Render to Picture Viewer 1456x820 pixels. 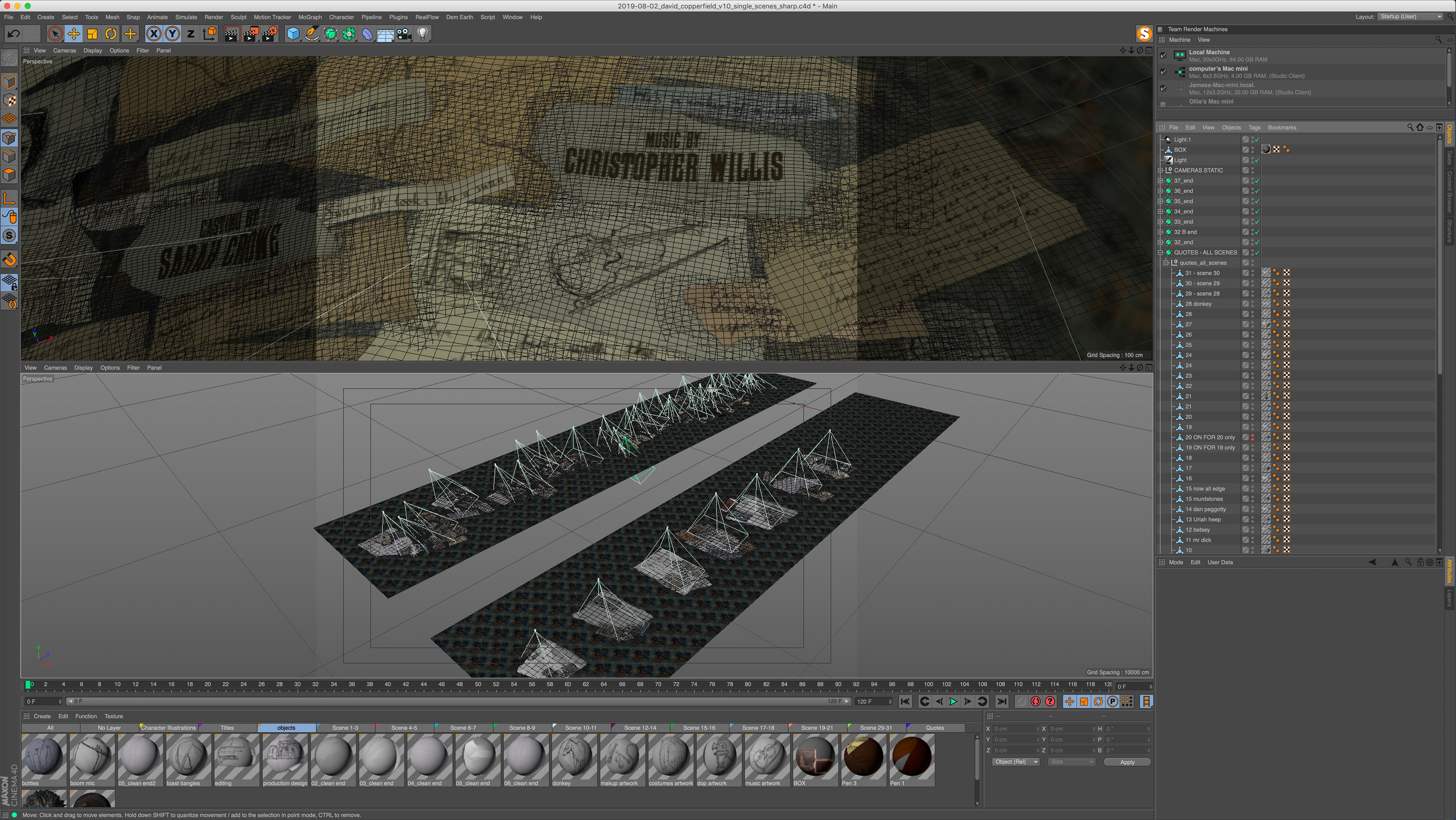click(250, 34)
